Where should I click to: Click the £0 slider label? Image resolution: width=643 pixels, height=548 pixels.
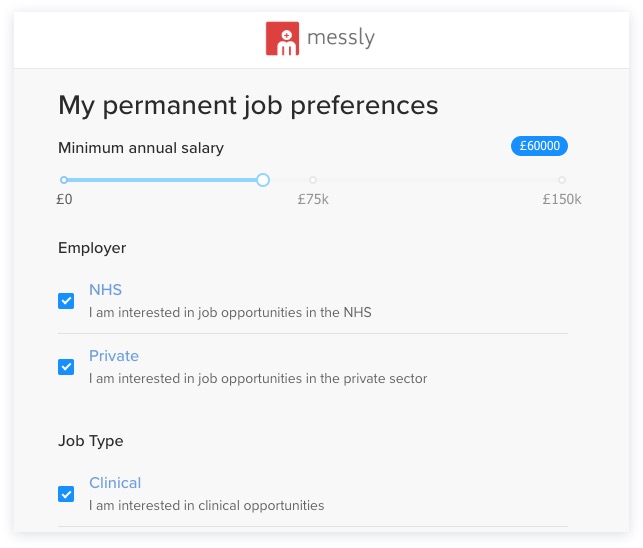pos(64,200)
